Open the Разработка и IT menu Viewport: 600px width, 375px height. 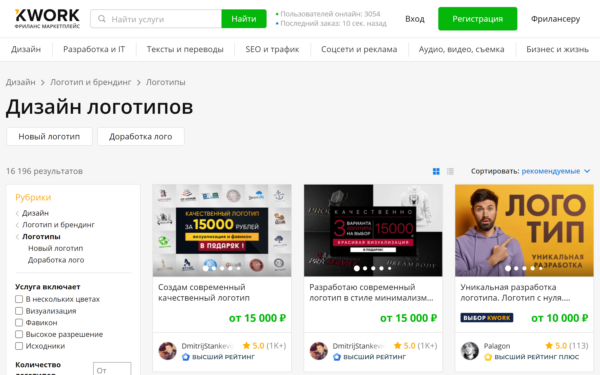point(94,49)
